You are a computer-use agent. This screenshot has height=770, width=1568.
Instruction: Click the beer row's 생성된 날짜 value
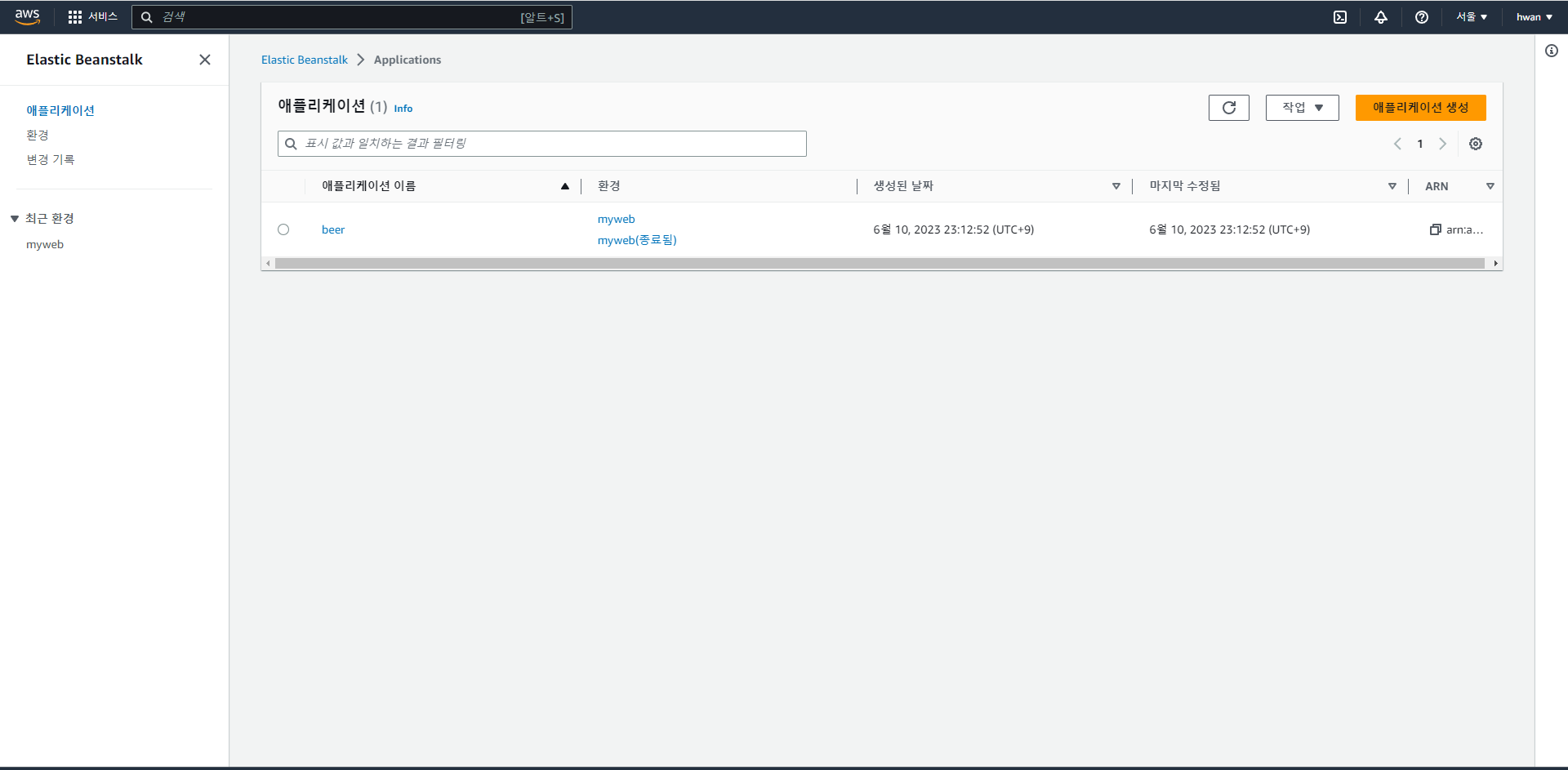click(954, 229)
